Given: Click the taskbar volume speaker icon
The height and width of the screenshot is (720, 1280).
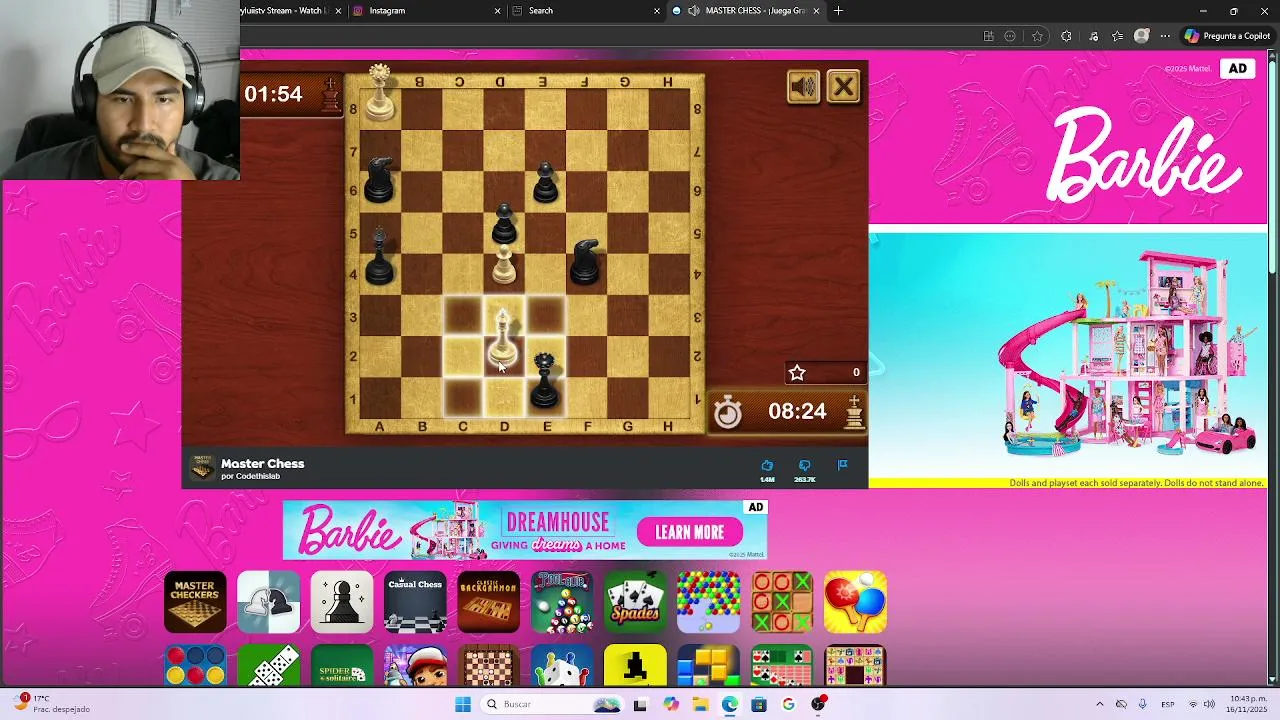Looking at the screenshot, I should (1208, 704).
